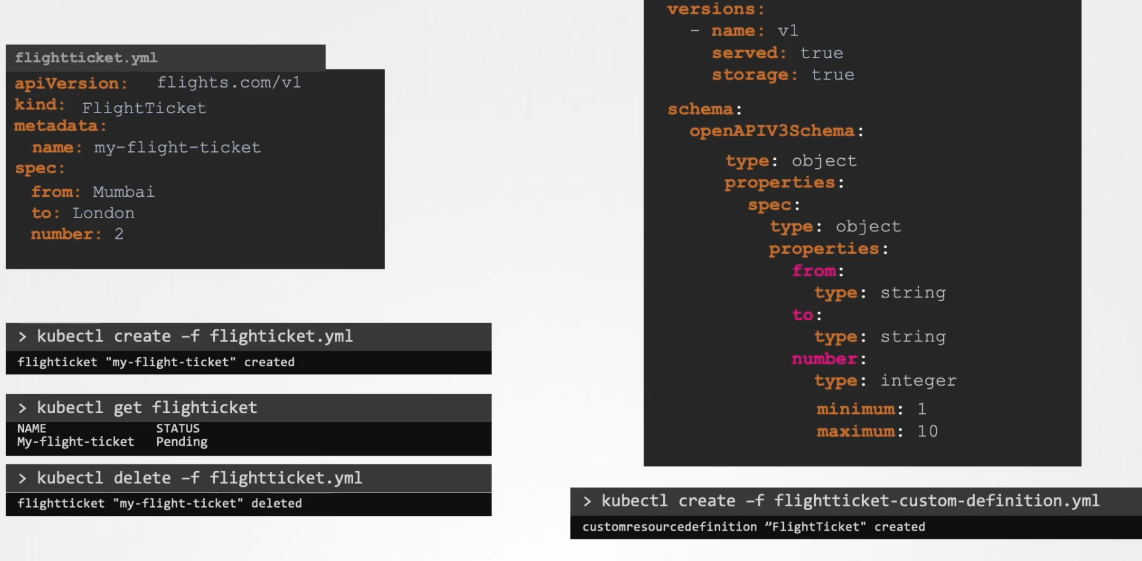
Task: Select the flightticket.yml file tab
Action: pyautogui.click(x=86, y=58)
